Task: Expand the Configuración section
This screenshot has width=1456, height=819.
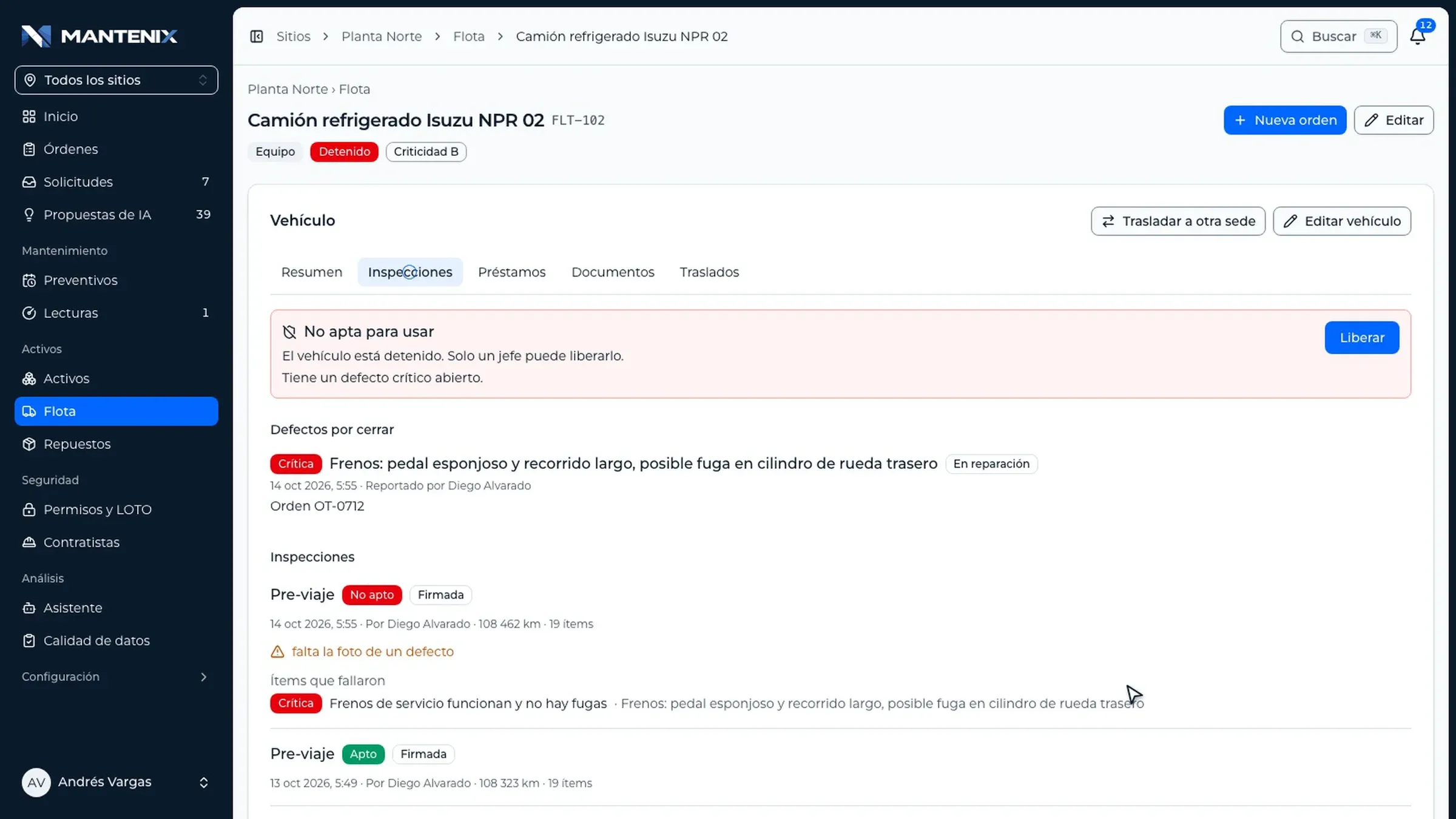Action: click(116, 676)
